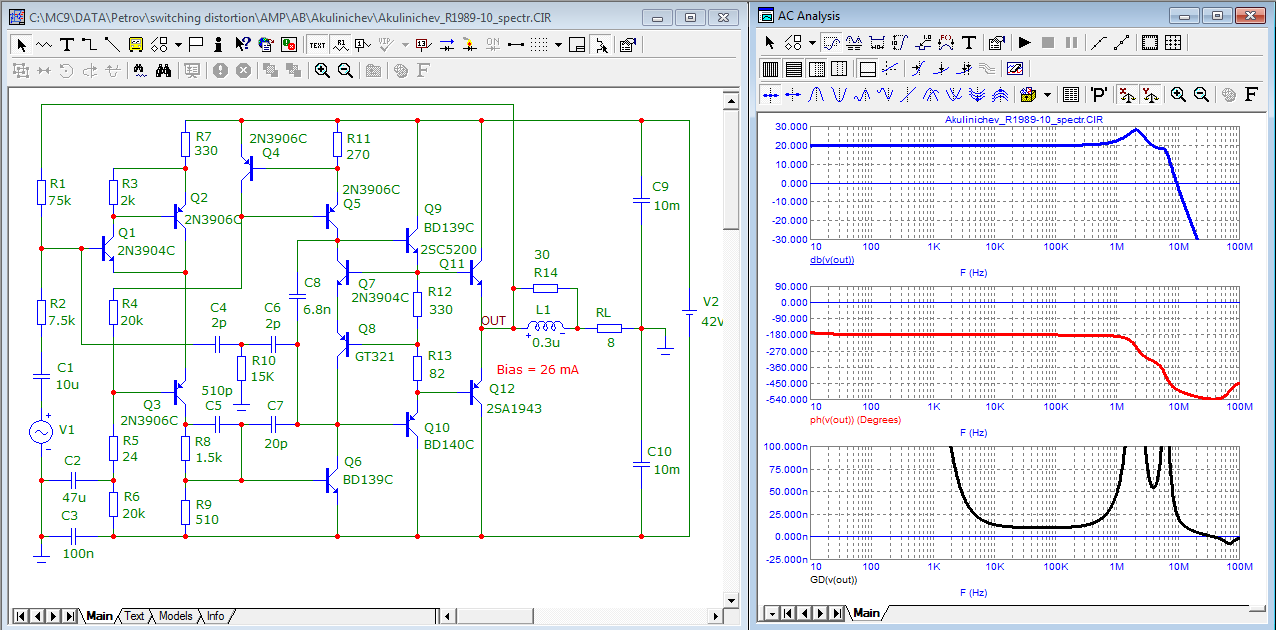Image resolution: width=1276 pixels, height=630 pixels.
Task: Open the context Help tool
Action: coord(242,44)
